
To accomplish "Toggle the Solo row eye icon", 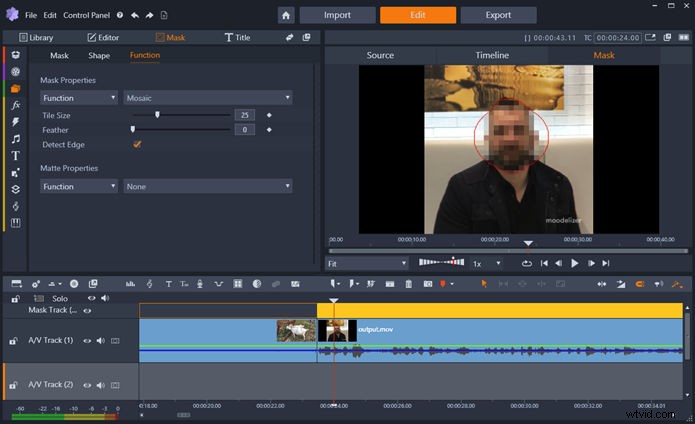I will pyautogui.click(x=91, y=298).
